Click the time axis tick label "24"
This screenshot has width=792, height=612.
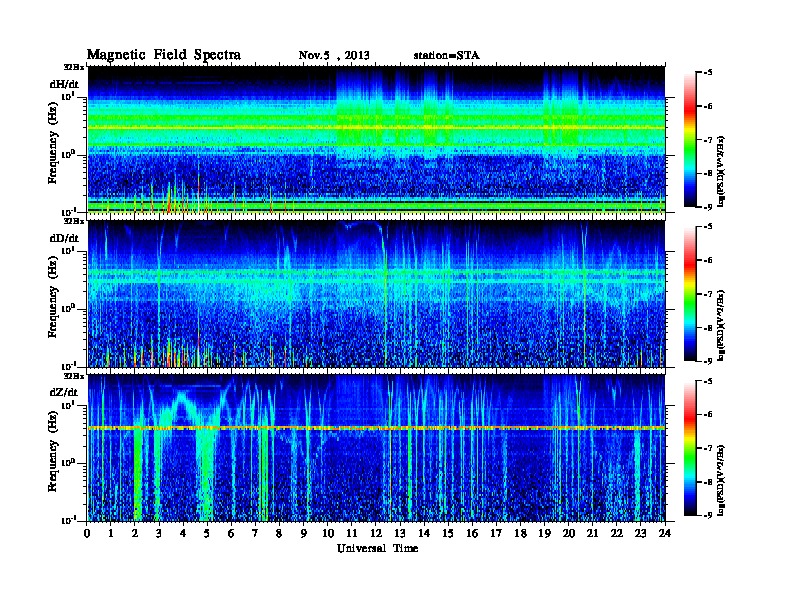(665, 533)
